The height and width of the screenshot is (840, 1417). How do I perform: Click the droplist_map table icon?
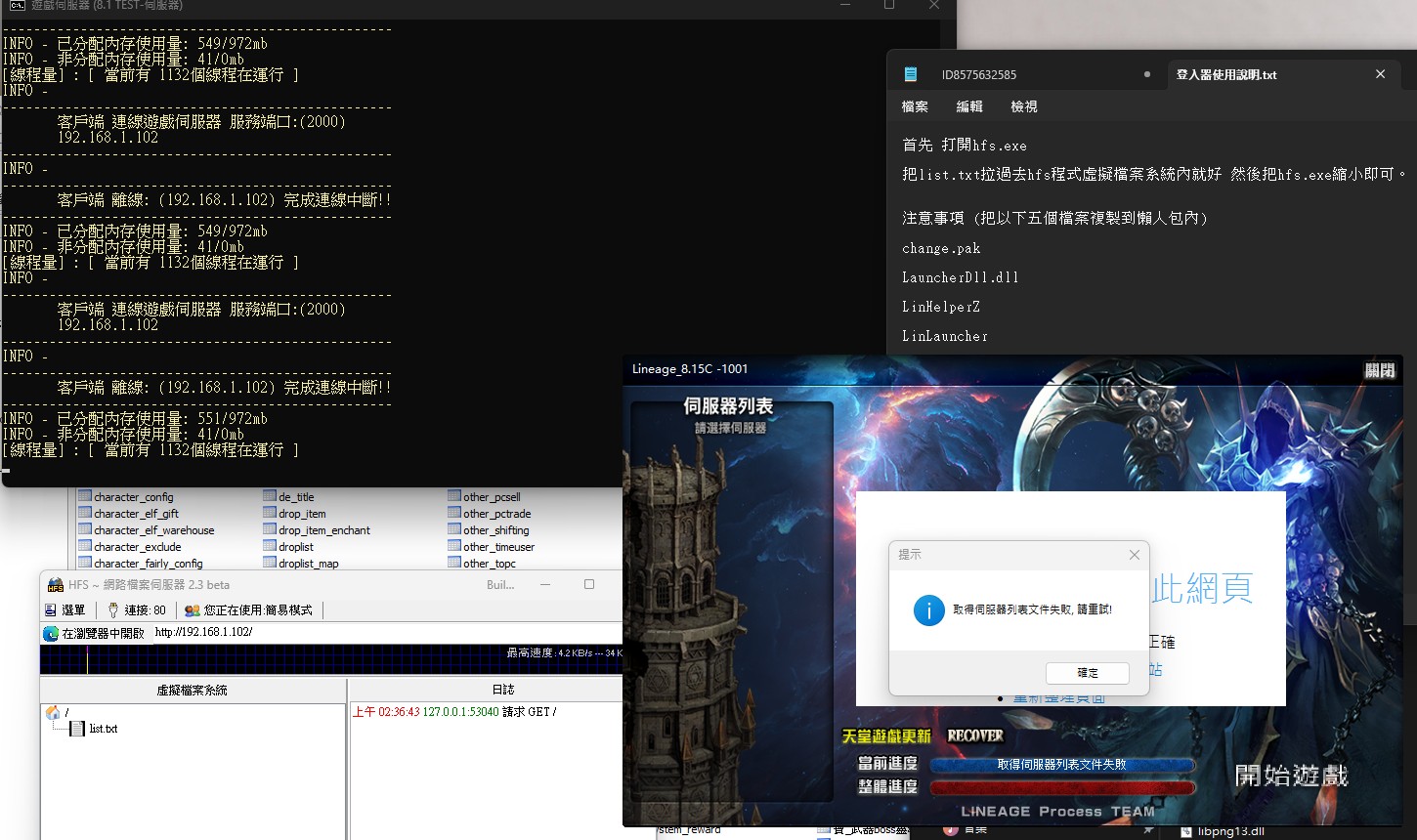(x=270, y=563)
